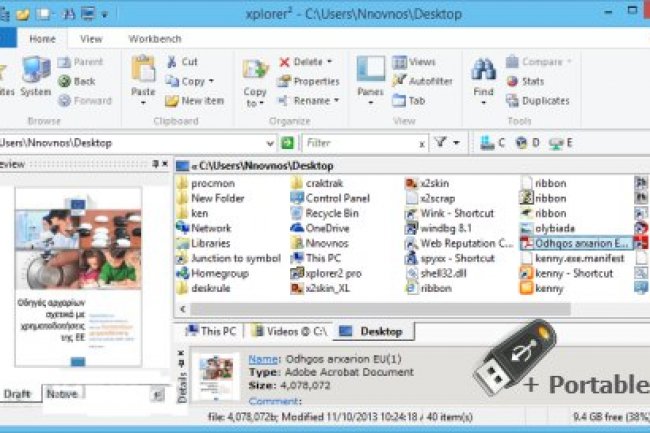Select the OneDrive item
This screenshot has height=433, width=650.
click(x=320, y=228)
